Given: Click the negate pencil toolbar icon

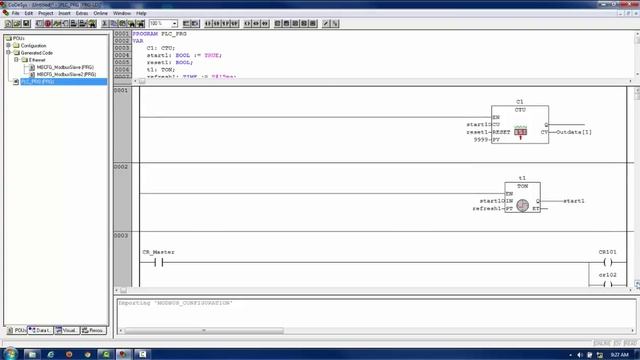Looking at the screenshot, I should 326,24.
